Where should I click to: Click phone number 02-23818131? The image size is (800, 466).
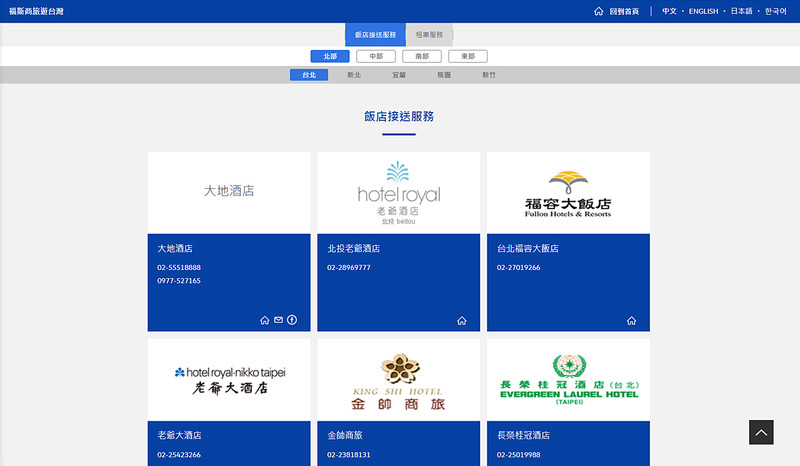349,455
